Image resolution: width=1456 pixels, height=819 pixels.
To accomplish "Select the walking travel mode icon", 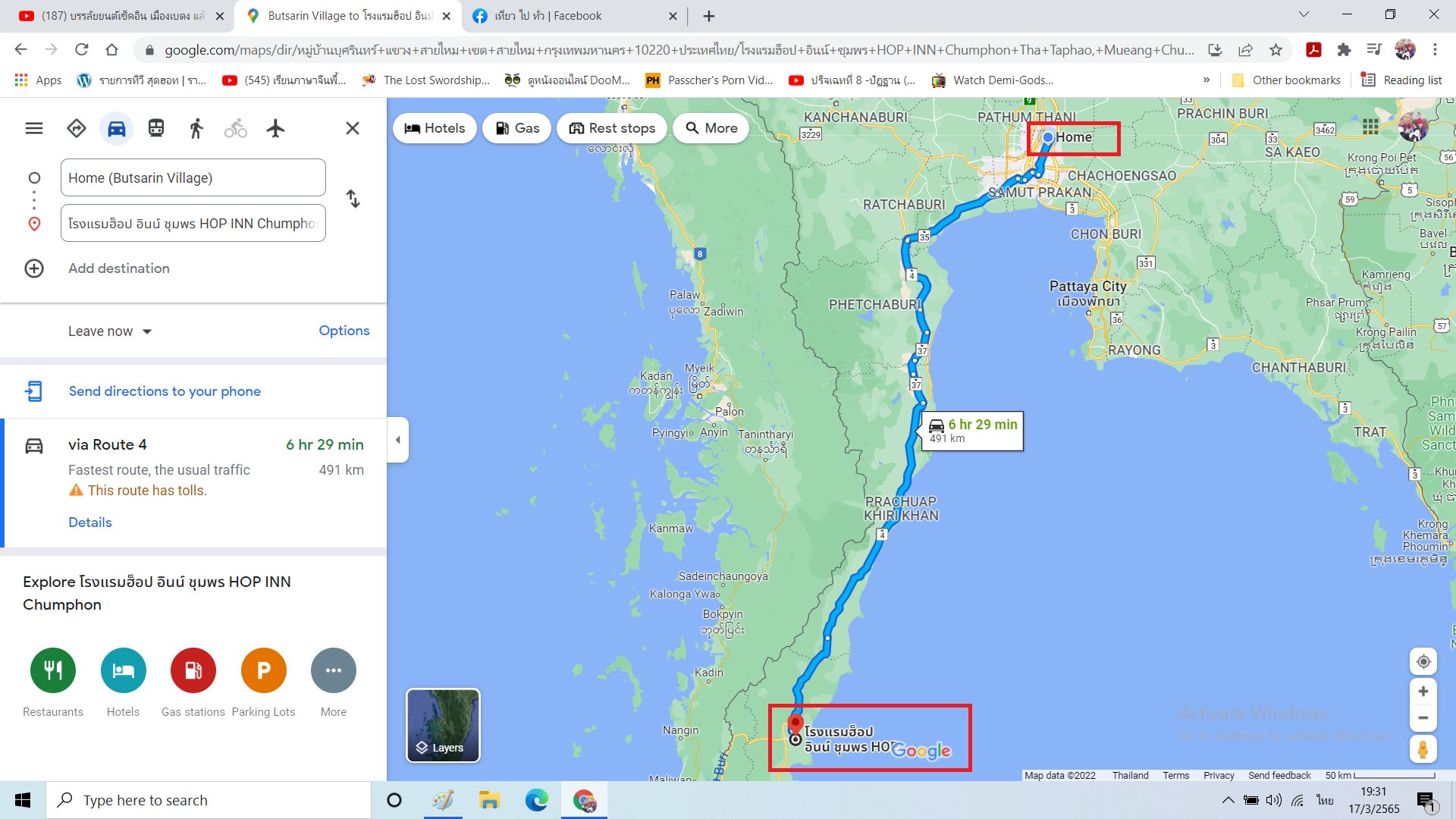I will coord(196,128).
